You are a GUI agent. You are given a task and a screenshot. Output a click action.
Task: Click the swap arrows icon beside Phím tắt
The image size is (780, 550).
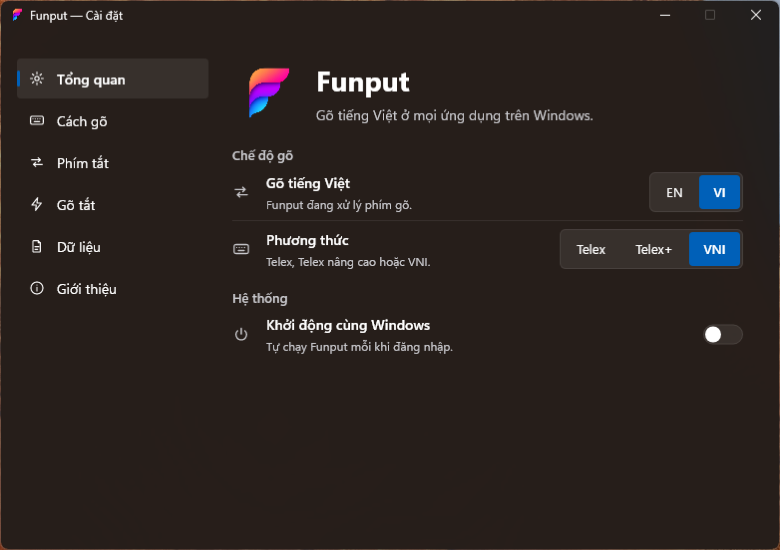coord(37,162)
